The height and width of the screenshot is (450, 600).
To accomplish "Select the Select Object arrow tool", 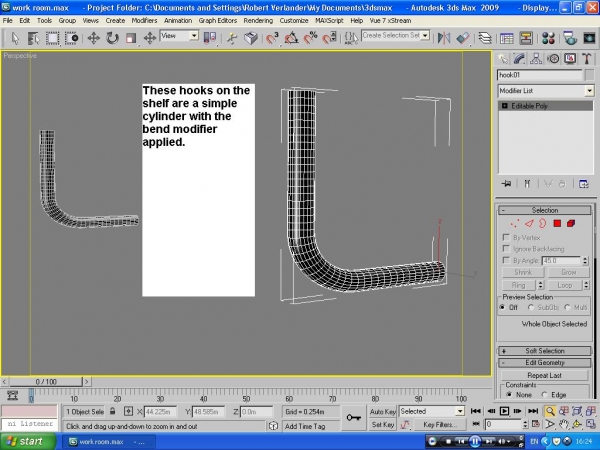I will [15, 38].
